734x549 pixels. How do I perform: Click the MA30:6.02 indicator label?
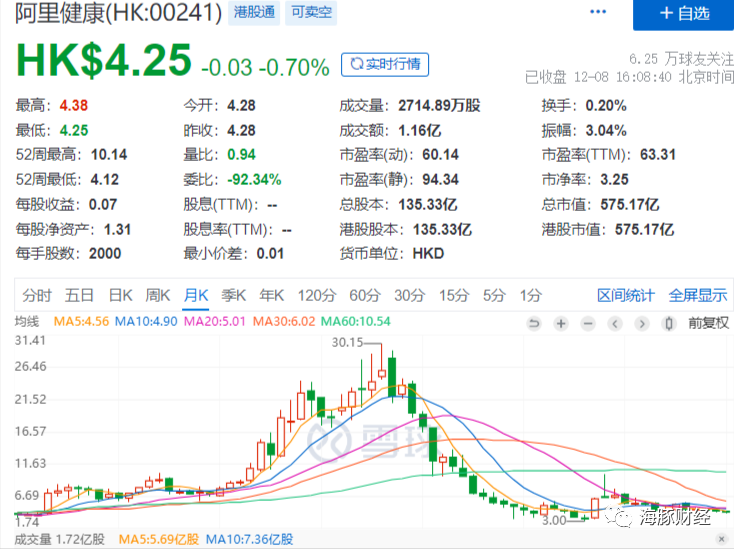coord(284,322)
